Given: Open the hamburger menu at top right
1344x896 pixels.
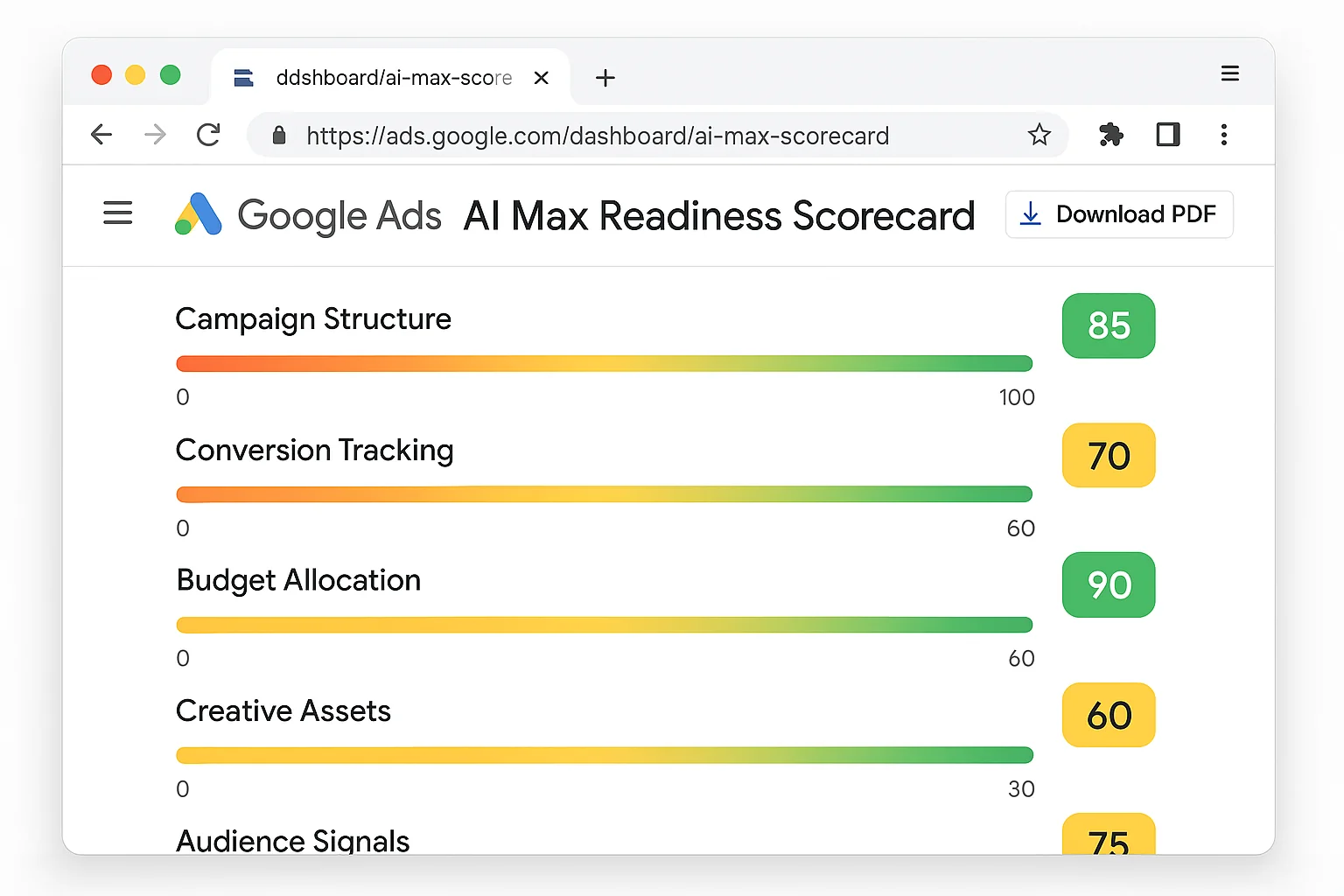Looking at the screenshot, I should tap(1230, 73).
